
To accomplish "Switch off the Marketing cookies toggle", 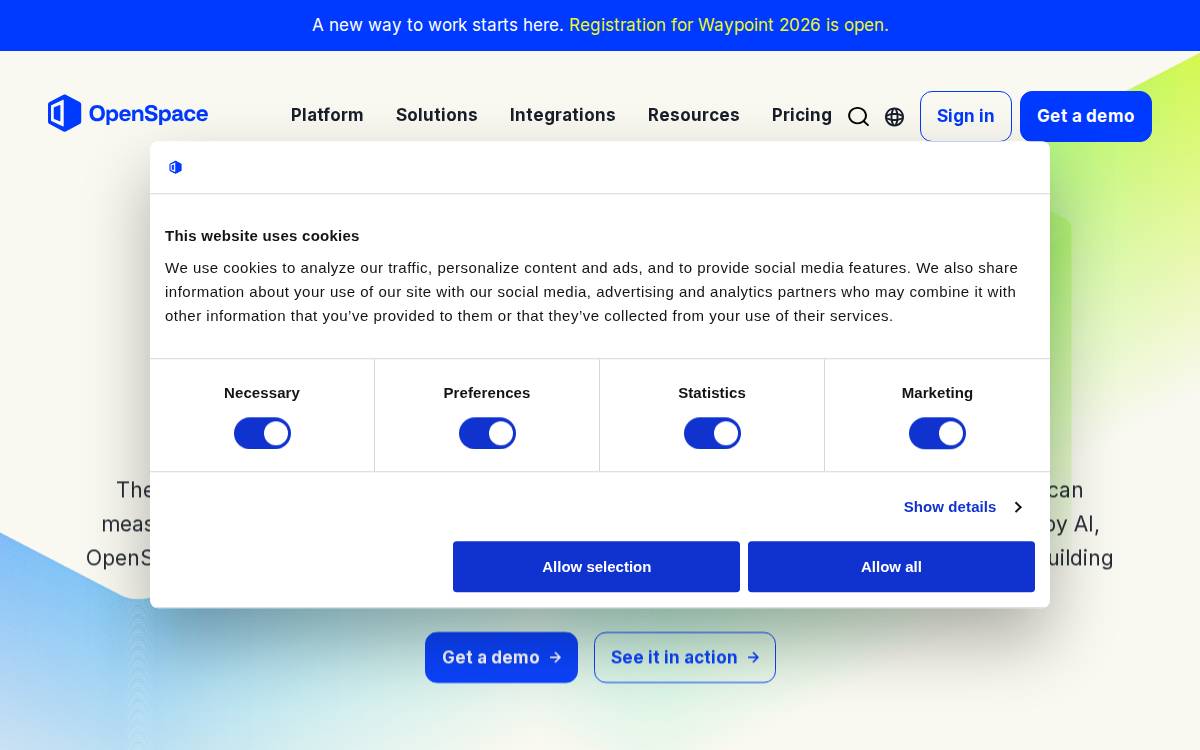I will point(937,433).
